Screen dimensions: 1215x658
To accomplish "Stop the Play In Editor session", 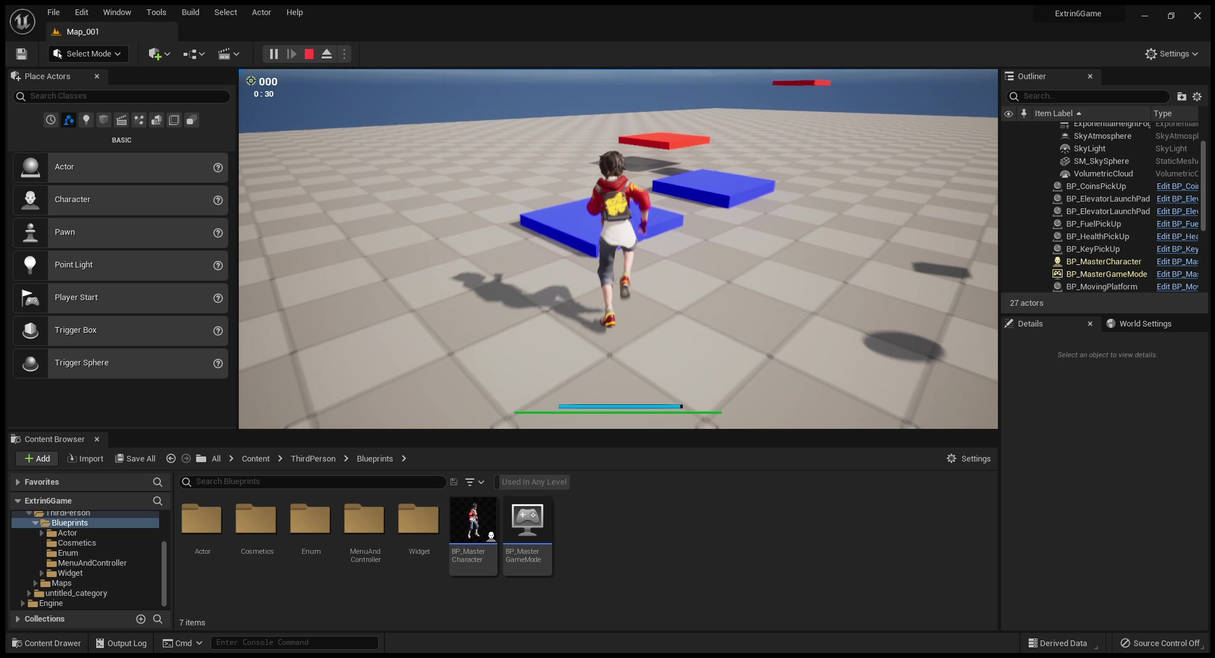I will point(309,54).
